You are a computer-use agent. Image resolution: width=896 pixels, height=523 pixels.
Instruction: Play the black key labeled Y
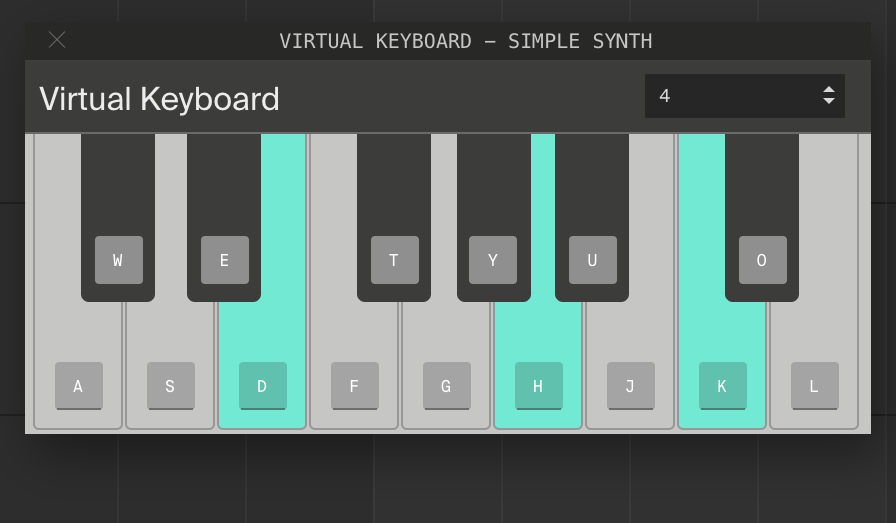(x=494, y=217)
